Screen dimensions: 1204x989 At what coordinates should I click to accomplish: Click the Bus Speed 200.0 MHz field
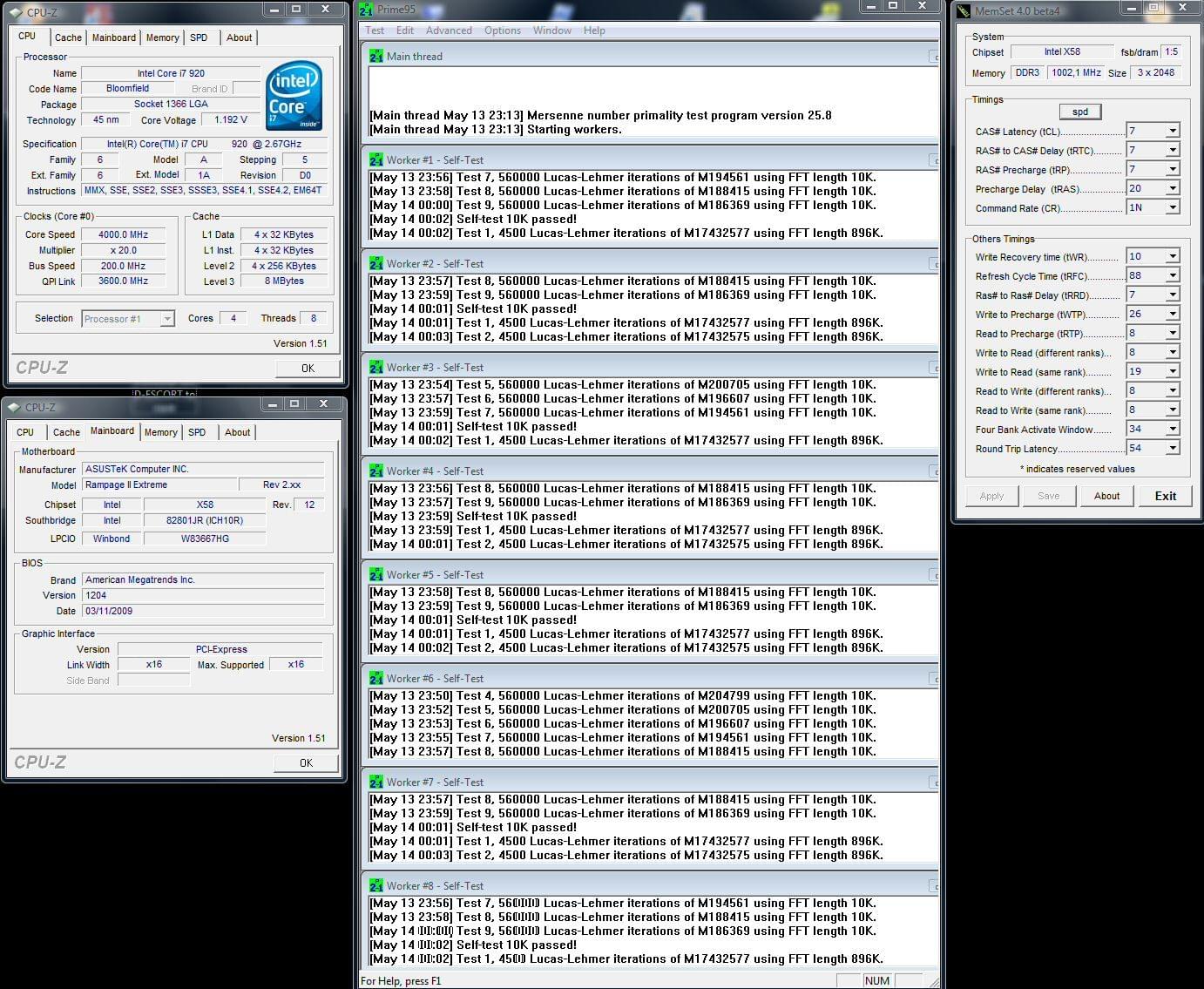tap(124, 266)
